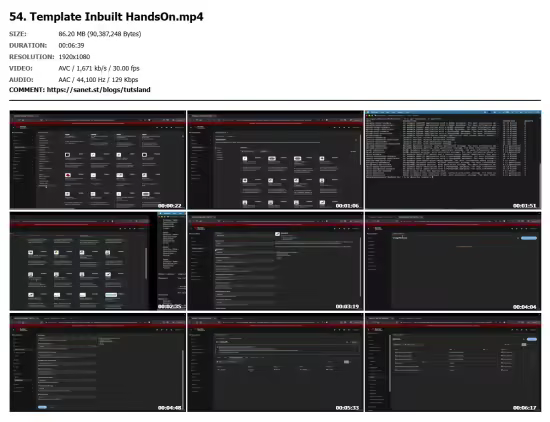Click the sanet.st/blogs/tutsland comment URL
Screen dimensions: 550x422
click(99, 90)
